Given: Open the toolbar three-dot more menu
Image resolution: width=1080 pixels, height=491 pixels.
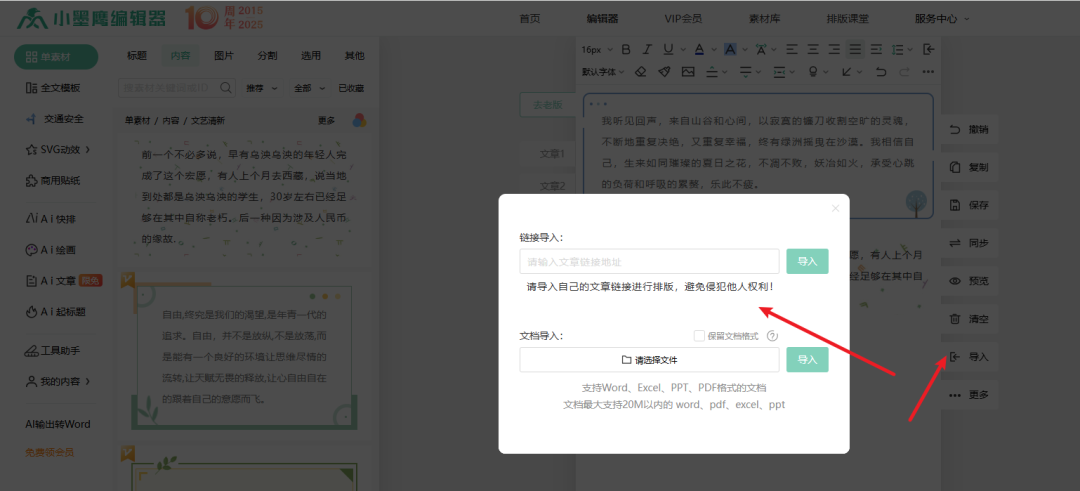Looking at the screenshot, I should pos(928,71).
